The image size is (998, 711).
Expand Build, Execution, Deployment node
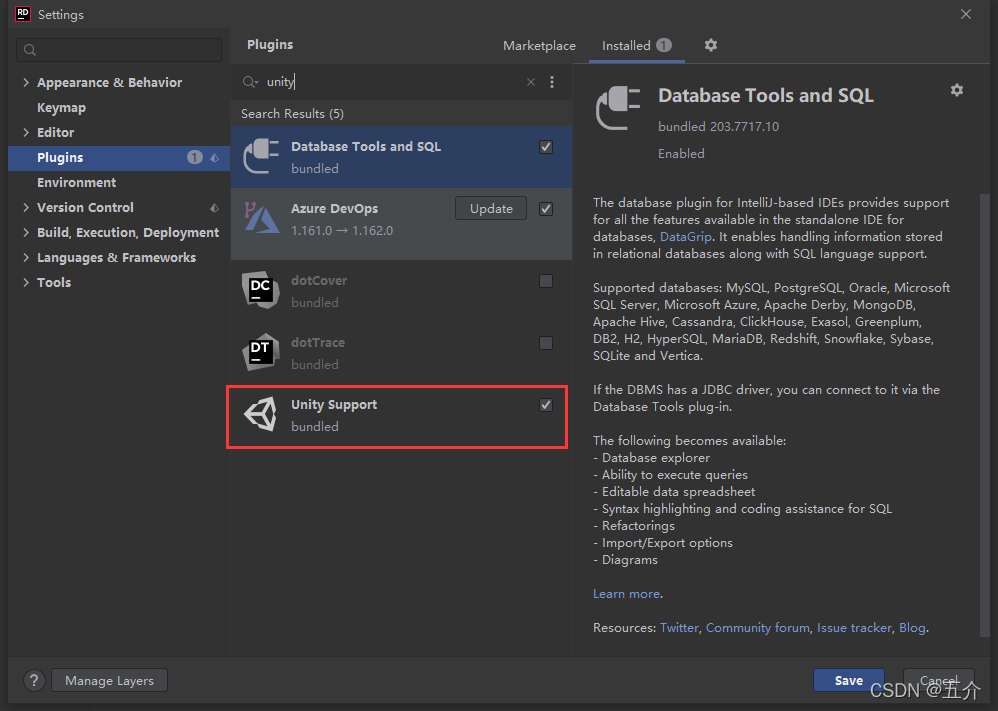(26, 232)
